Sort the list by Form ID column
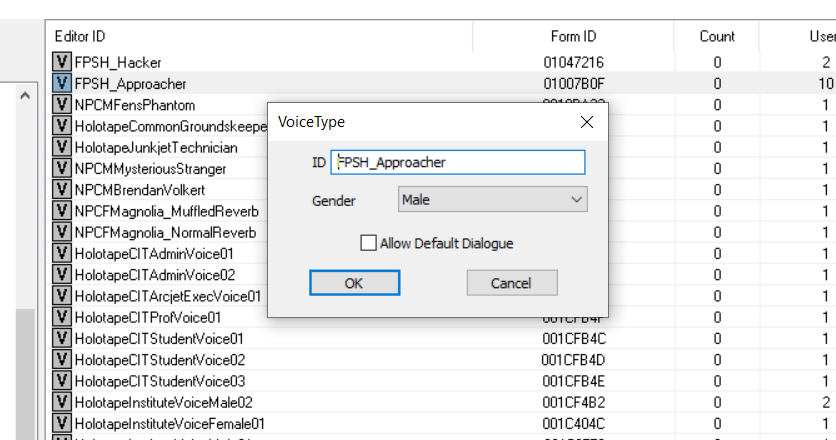836x440 pixels. (x=573, y=36)
